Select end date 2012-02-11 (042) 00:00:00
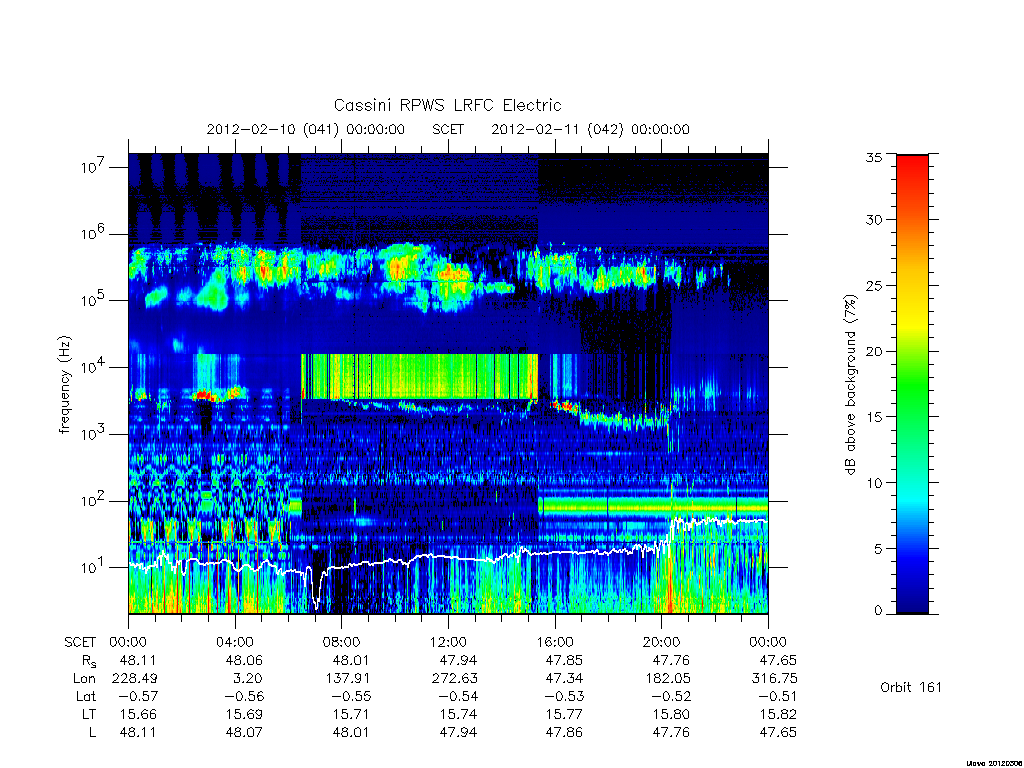The width and height of the screenshot is (1024, 768). click(x=590, y=129)
